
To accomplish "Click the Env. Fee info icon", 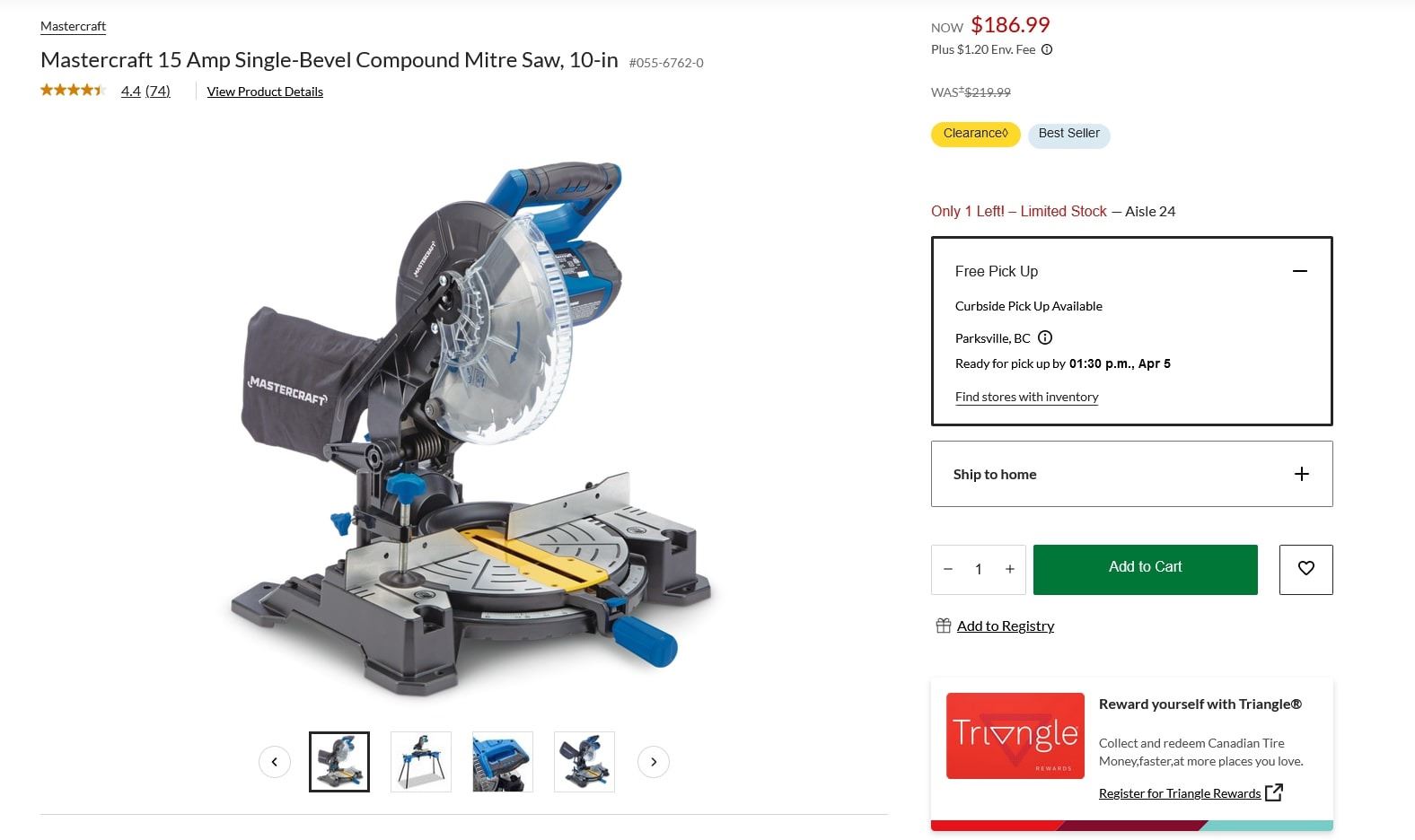I will pyautogui.click(x=1047, y=49).
